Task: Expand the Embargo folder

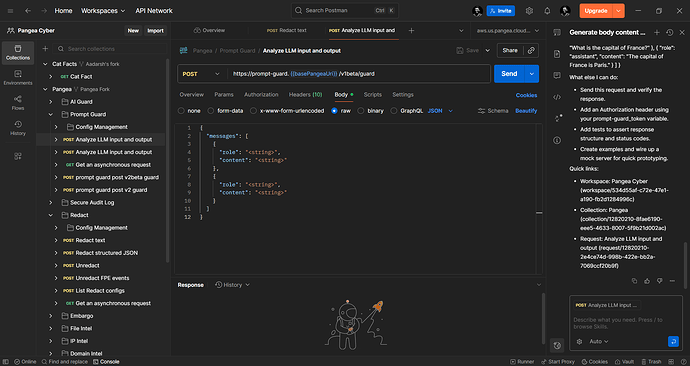Action: click(x=51, y=316)
